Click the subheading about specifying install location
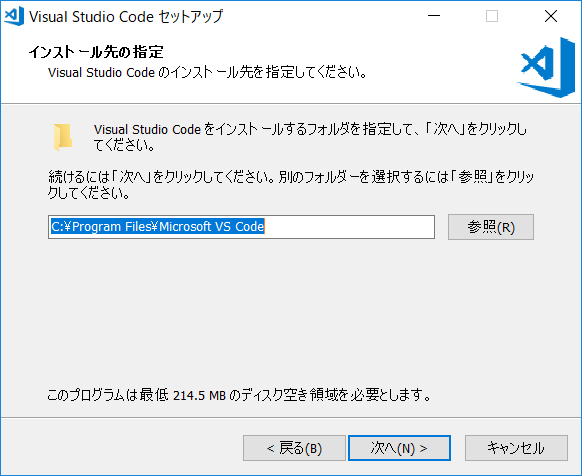Viewport: 582px width, 476px height. (207, 72)
